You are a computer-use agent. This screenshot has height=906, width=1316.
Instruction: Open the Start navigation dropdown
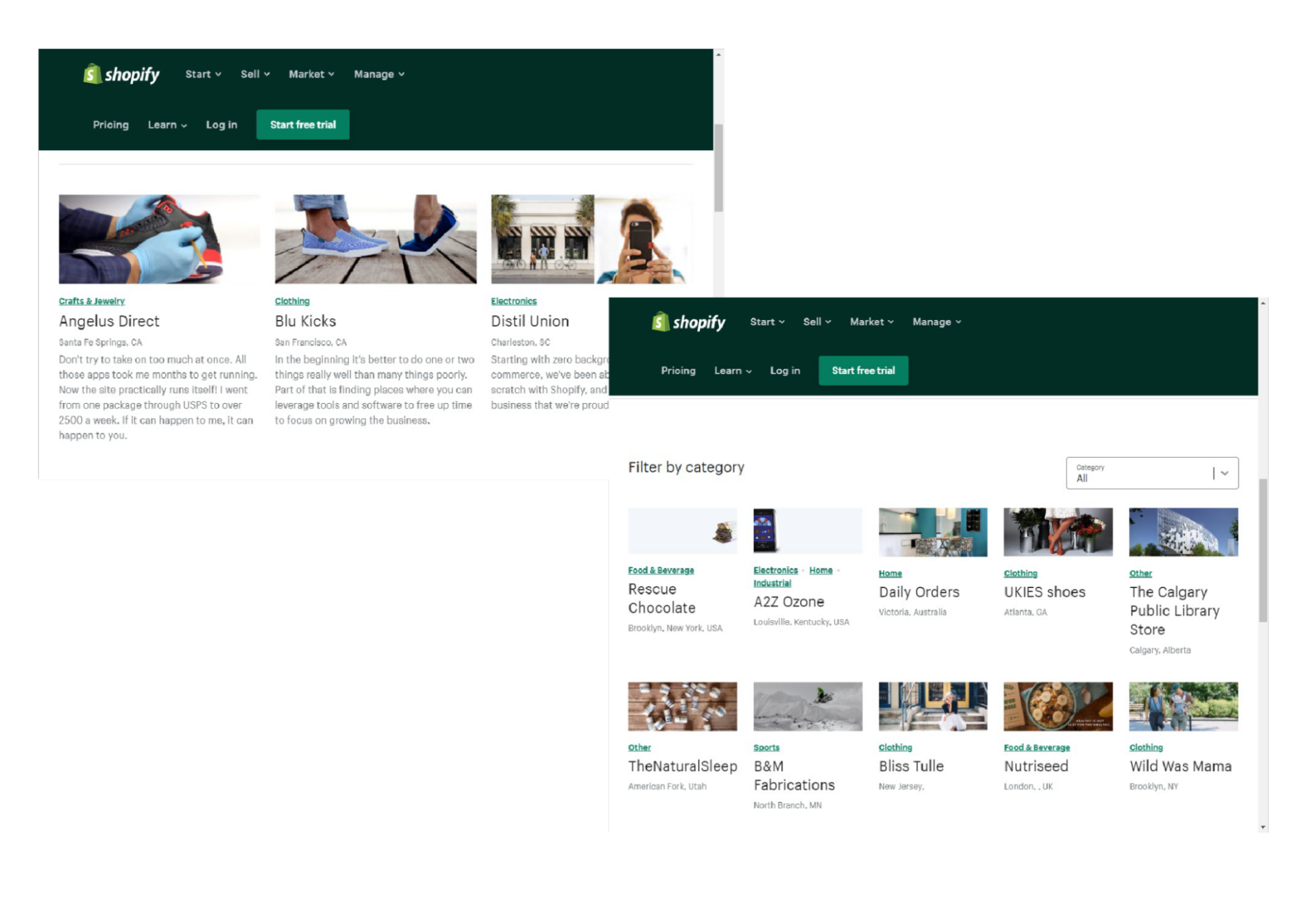tap(766, 321)
